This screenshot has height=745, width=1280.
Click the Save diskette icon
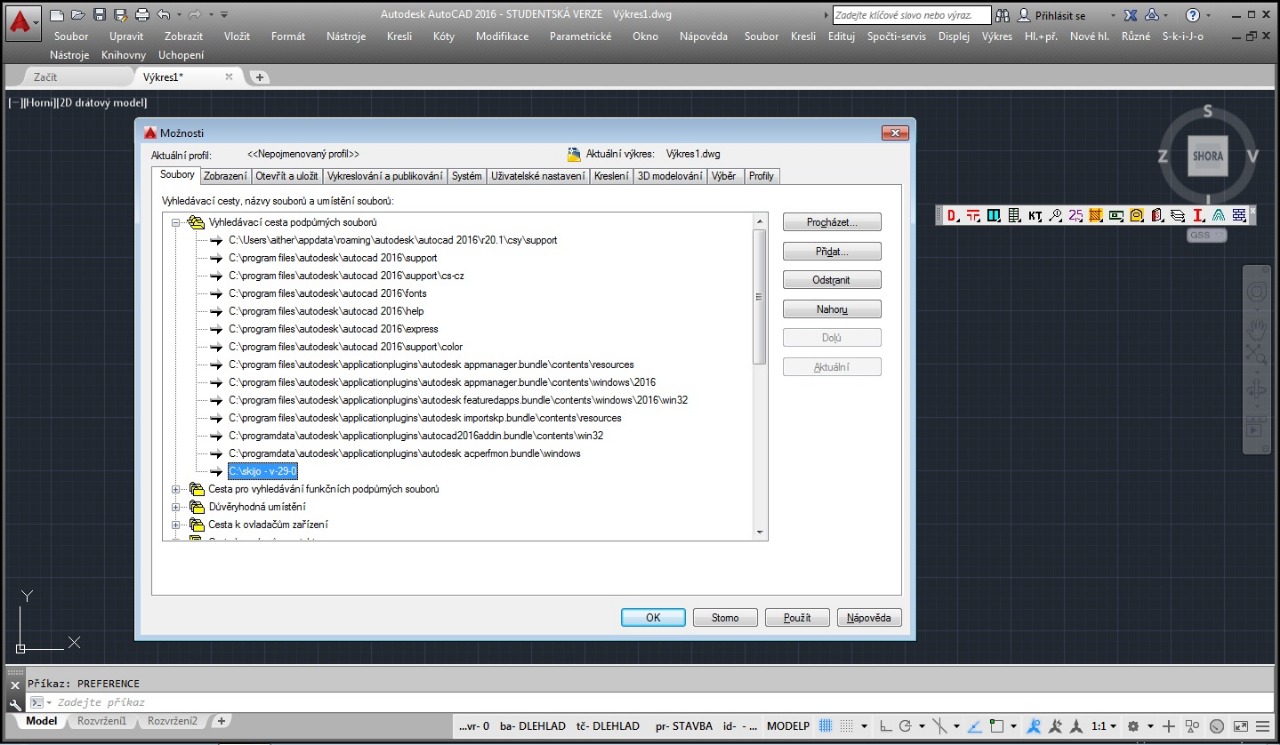(100, 15)
